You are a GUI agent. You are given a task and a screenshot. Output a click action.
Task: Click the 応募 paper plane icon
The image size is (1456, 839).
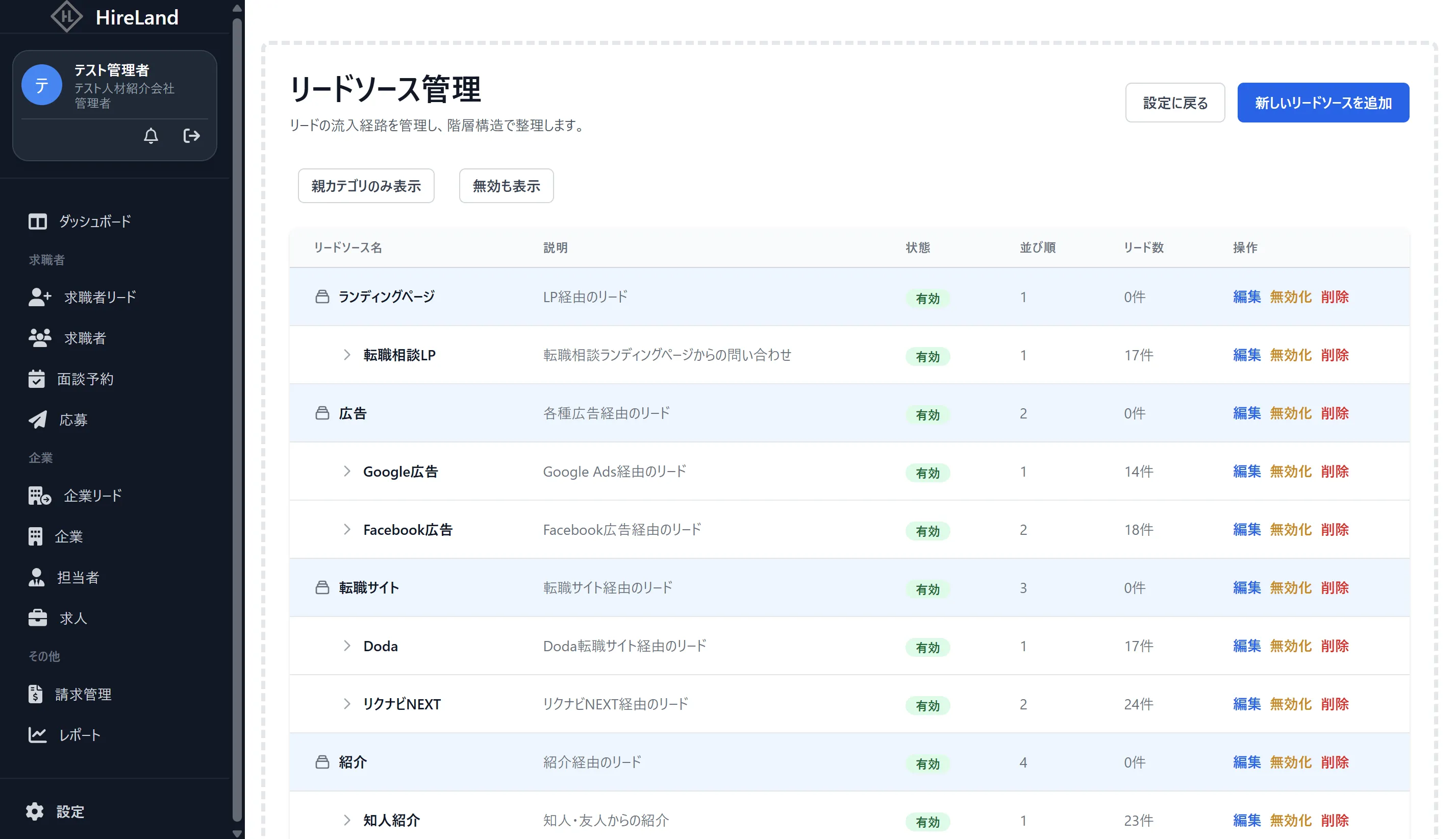point(37,419)
